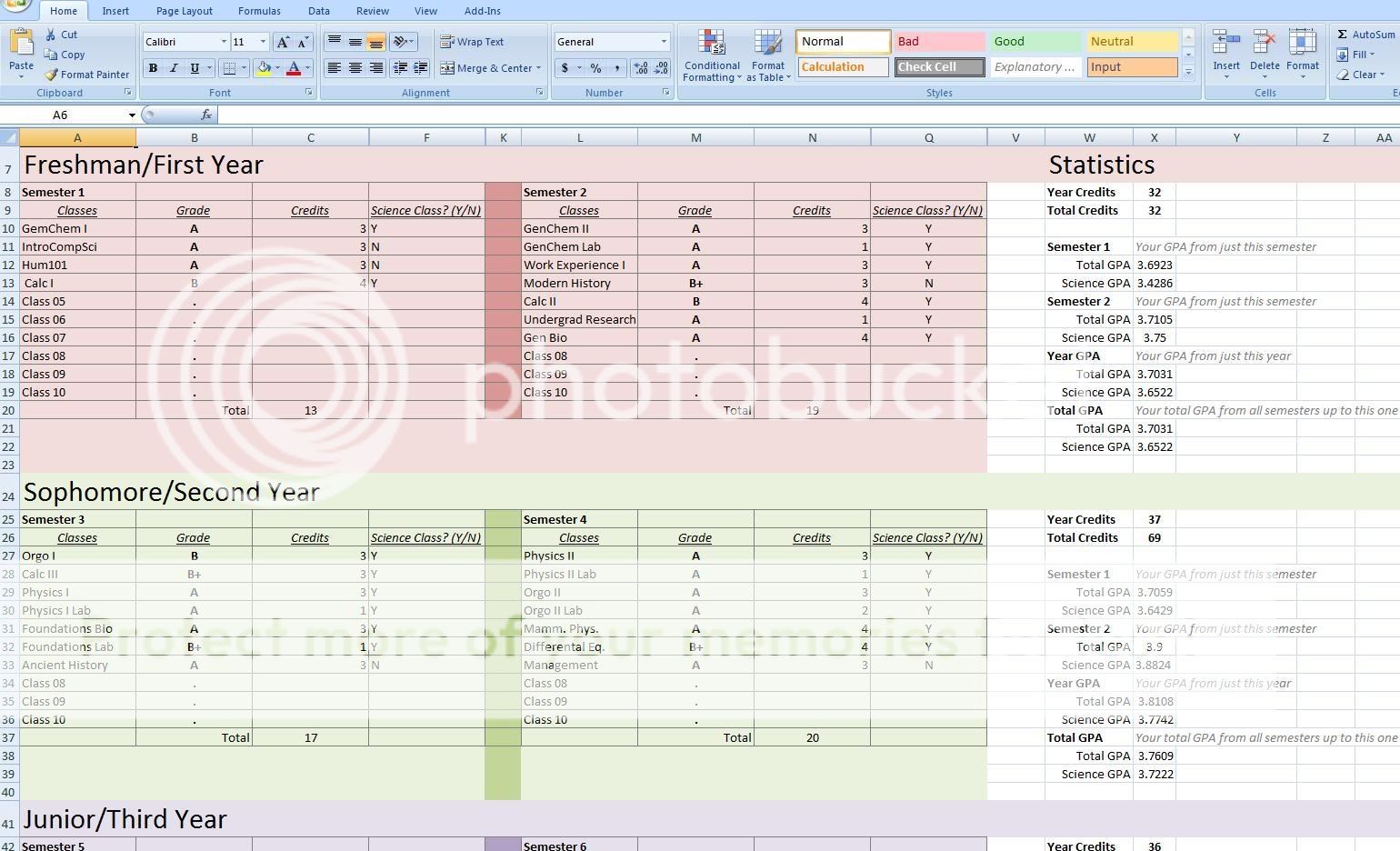This screenshot has width=1400, height=851.
Task: Toggle Bold formatting
Action: coord(153,68)
